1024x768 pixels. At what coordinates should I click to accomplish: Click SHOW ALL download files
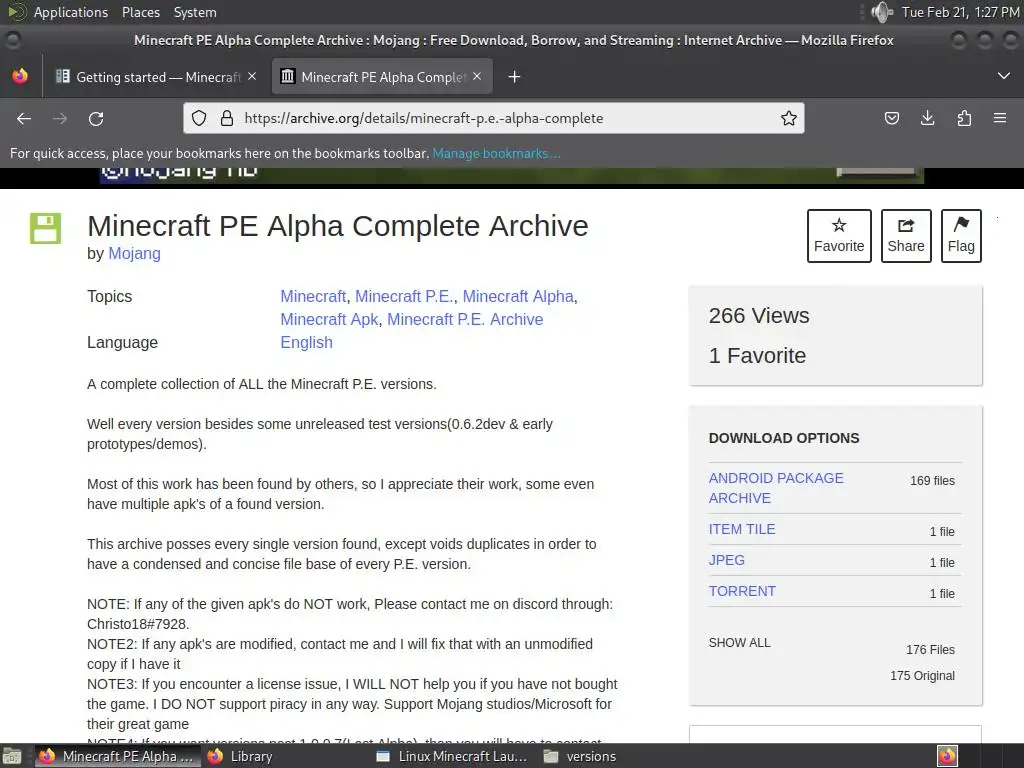(739, 643)
